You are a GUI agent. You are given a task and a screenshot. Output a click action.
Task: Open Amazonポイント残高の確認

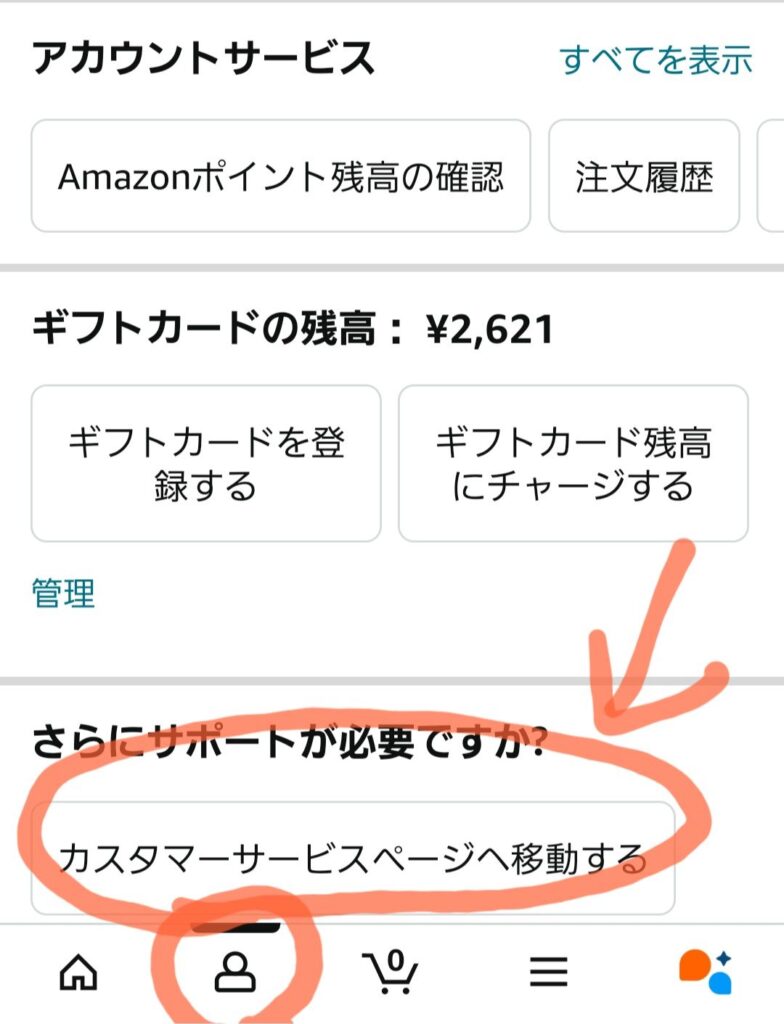pos(281,177)
